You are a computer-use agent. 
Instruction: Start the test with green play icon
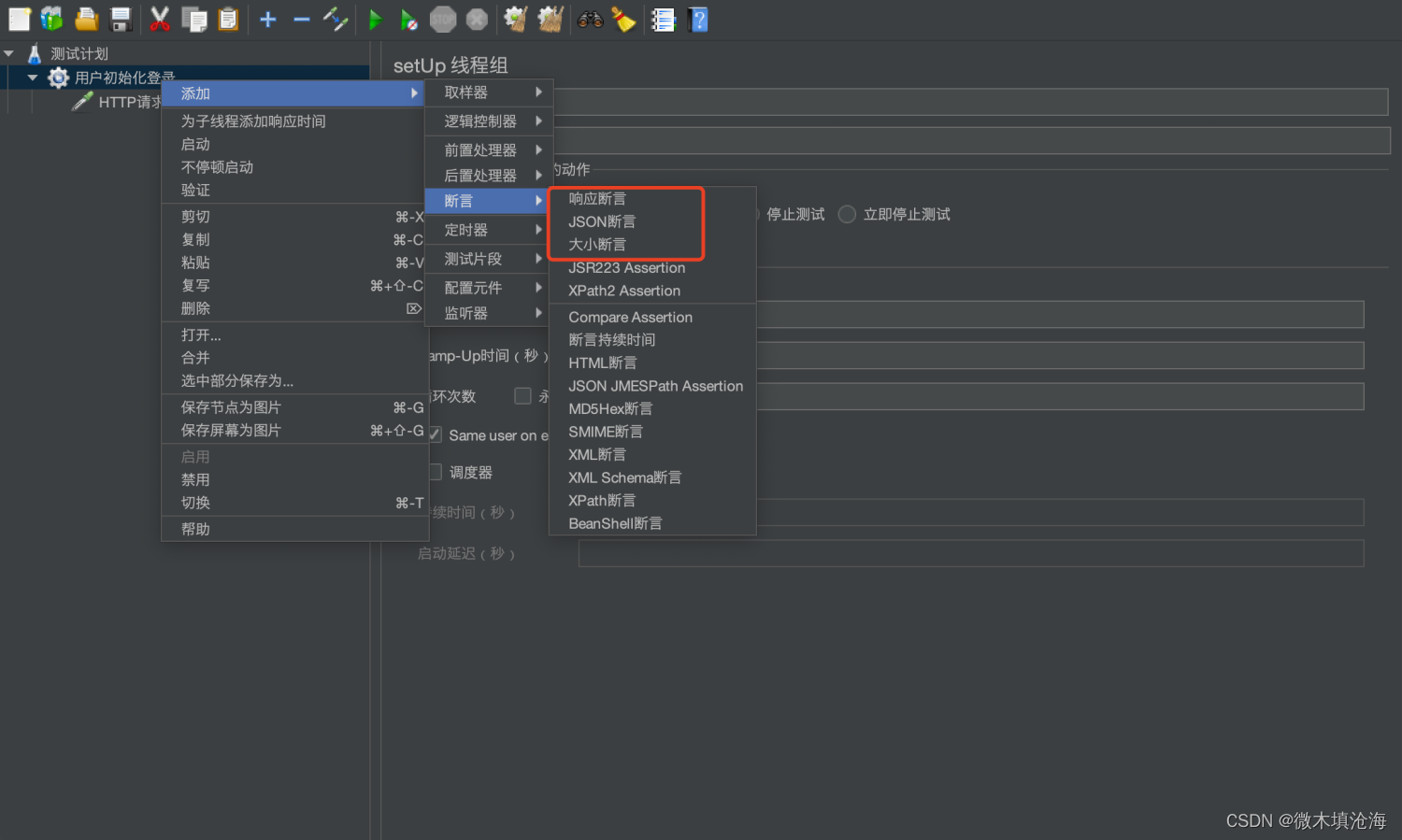376,19
